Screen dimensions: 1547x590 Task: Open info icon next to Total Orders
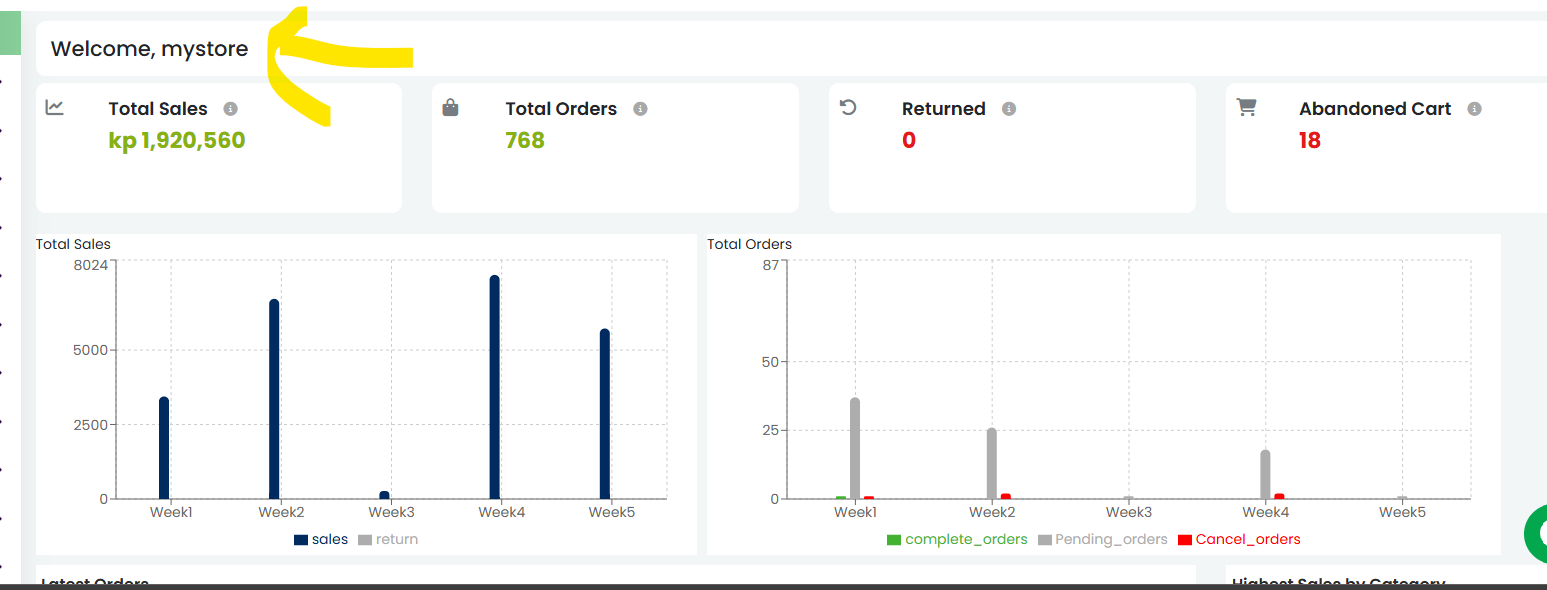pyautogui.click(x=640, y=108)
